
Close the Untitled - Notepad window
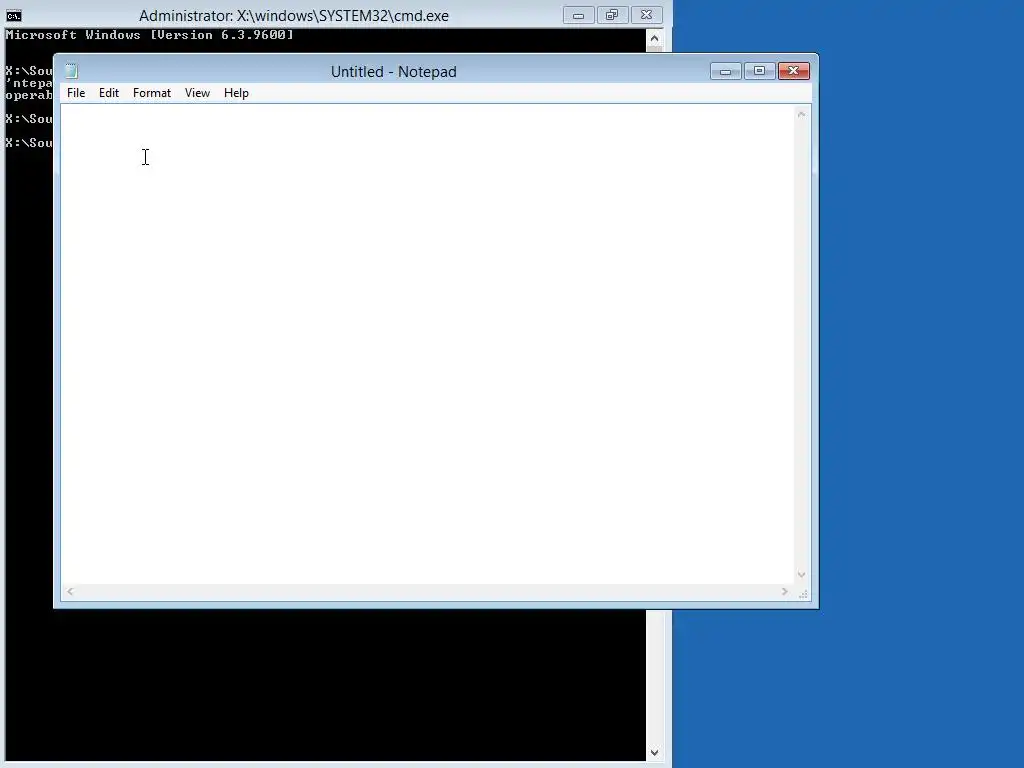pos(793,71)
